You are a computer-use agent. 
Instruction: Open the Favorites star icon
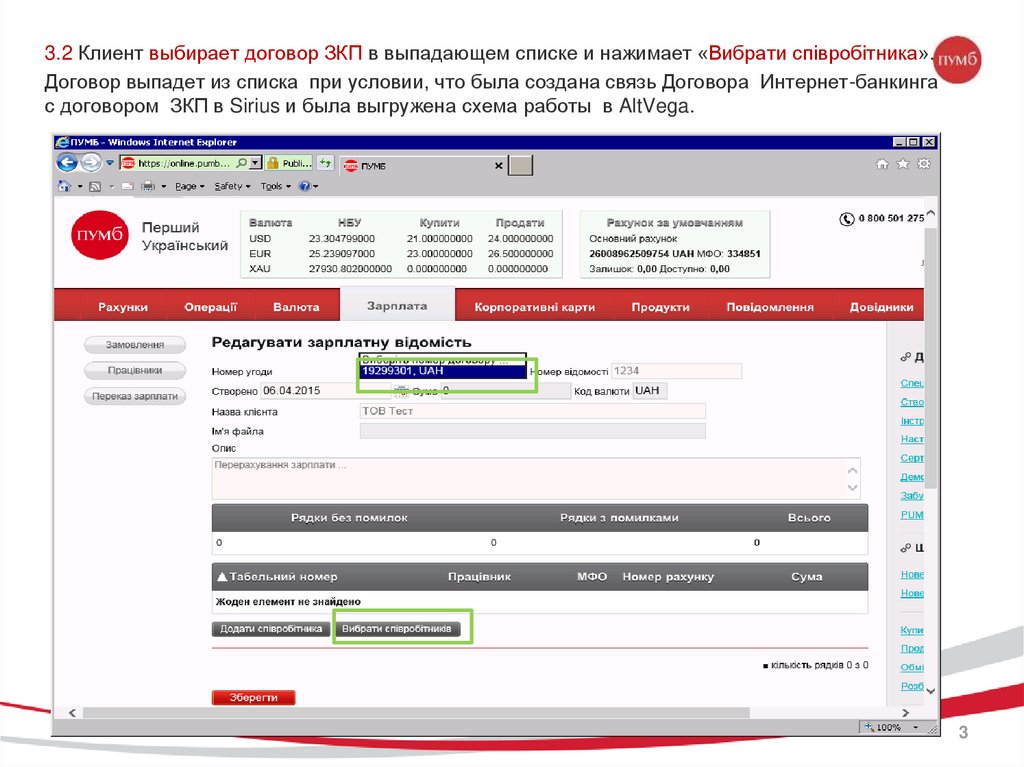click(x=903, y=164)
